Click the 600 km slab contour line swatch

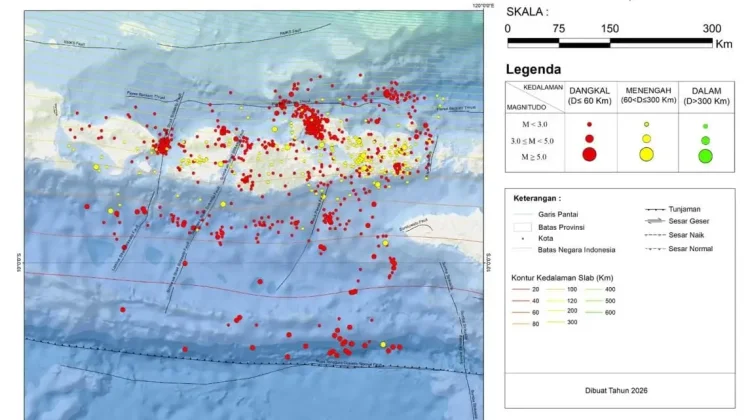pos(593,312)
